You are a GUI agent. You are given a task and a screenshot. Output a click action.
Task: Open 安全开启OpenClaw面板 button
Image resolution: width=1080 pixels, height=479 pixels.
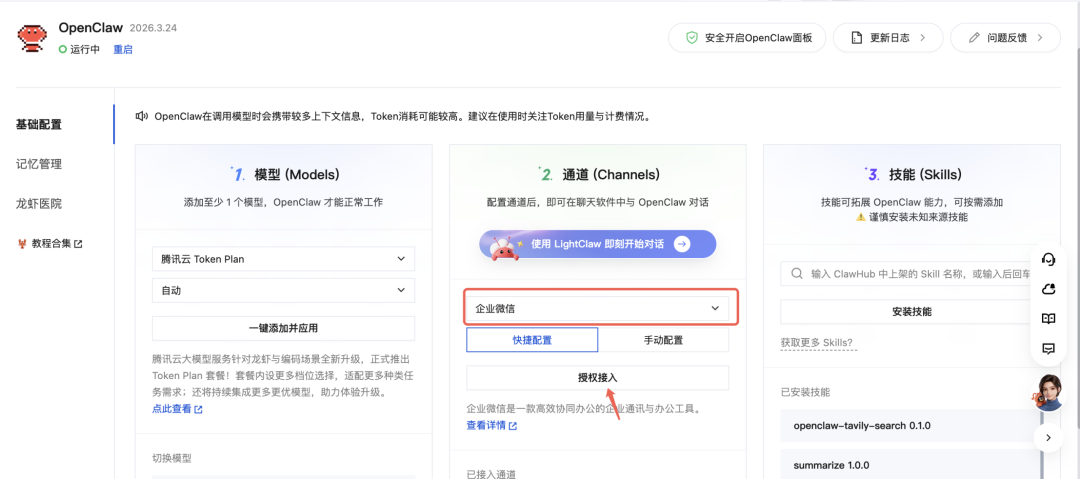pyautogui.click(x=747, y=38)
